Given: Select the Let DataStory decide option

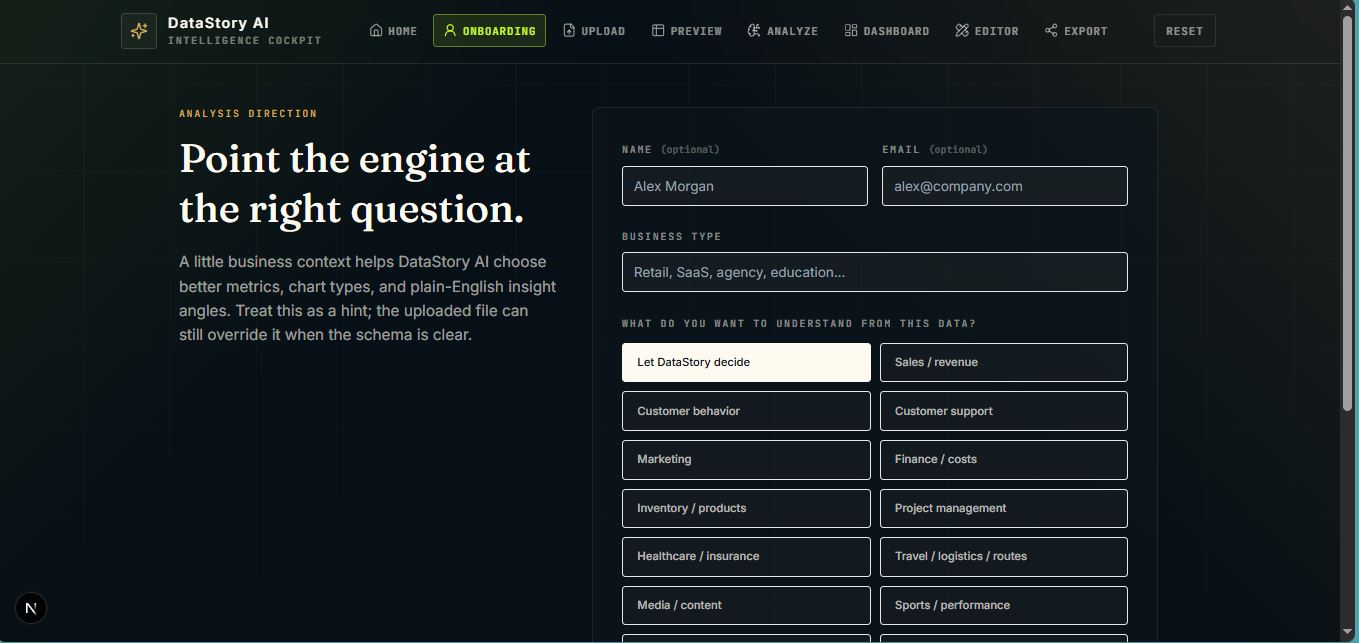Looking at the screenshot, I should tap(746, 362).
